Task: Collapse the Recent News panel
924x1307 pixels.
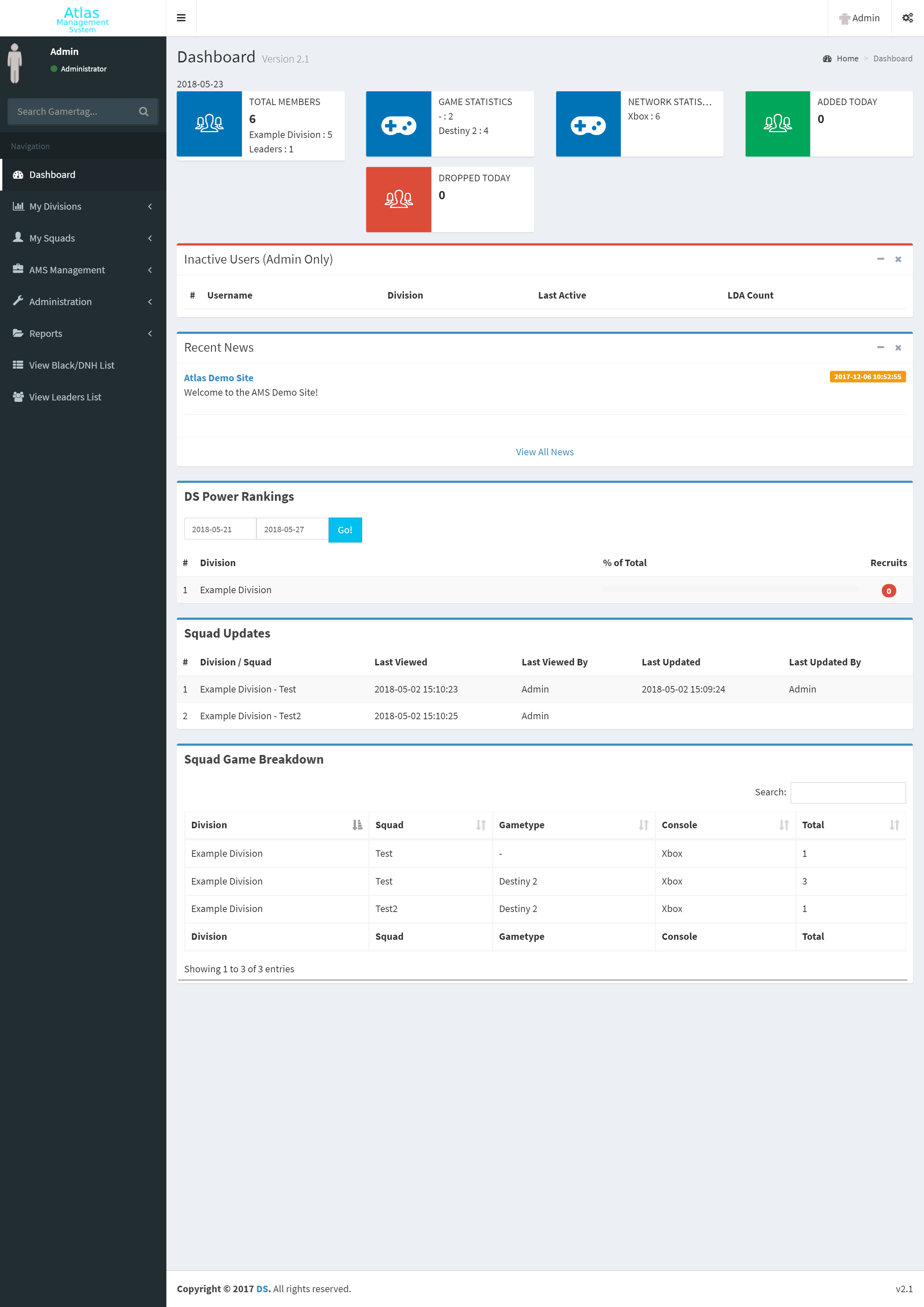Action: point(880,347)
